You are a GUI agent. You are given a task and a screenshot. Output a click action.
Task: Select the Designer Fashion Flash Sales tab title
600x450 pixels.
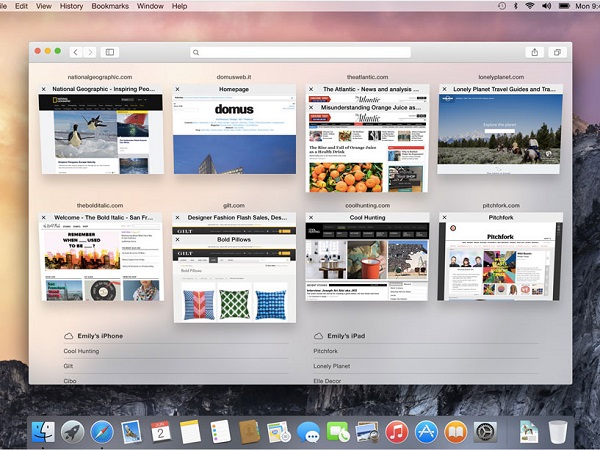237,217
